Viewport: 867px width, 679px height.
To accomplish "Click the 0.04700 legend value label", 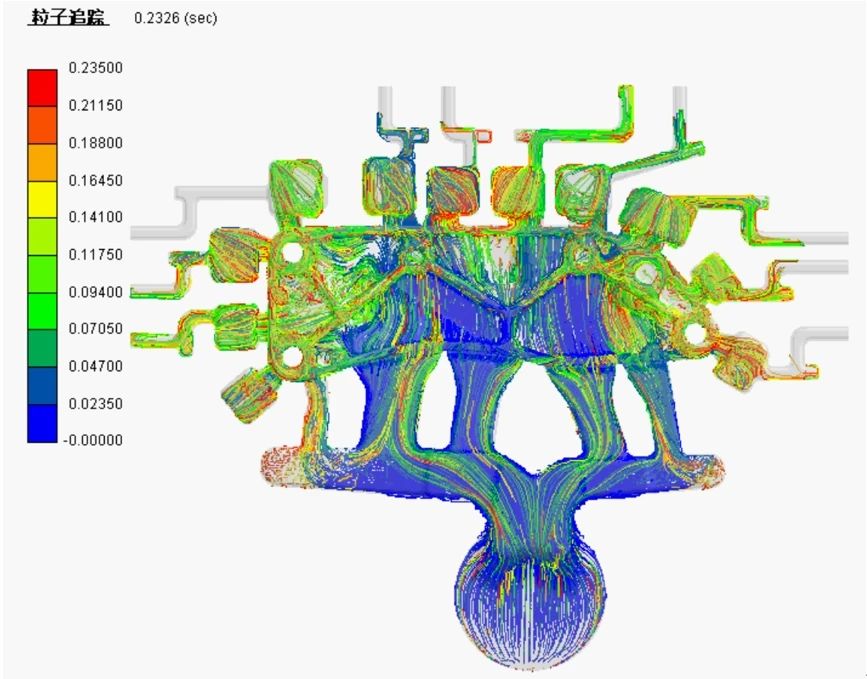I will pos(94,366).
